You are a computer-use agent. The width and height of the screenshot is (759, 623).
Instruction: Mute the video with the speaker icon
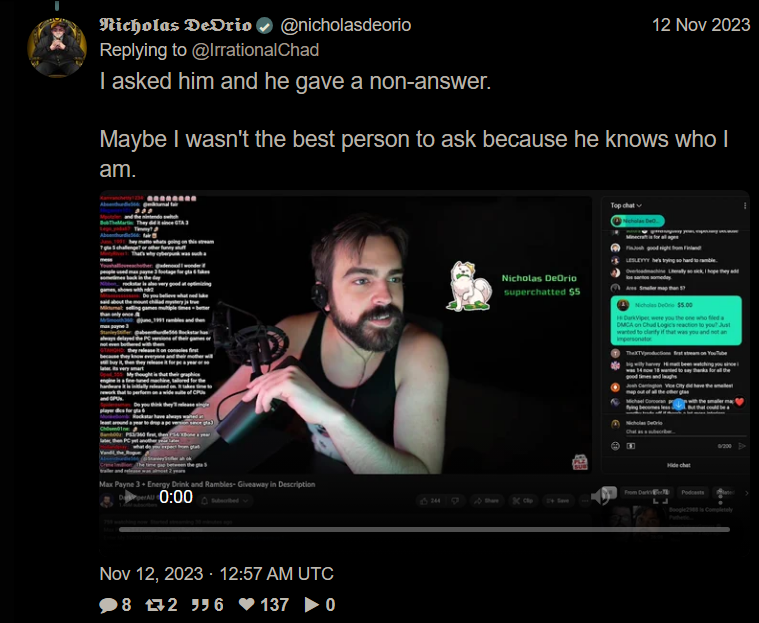pos(600,496)
